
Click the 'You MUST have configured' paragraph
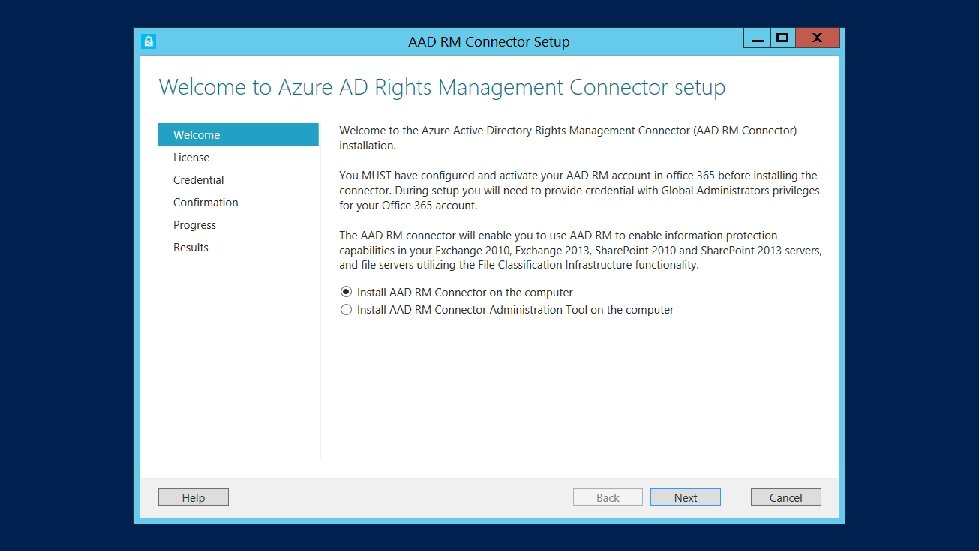579,190
